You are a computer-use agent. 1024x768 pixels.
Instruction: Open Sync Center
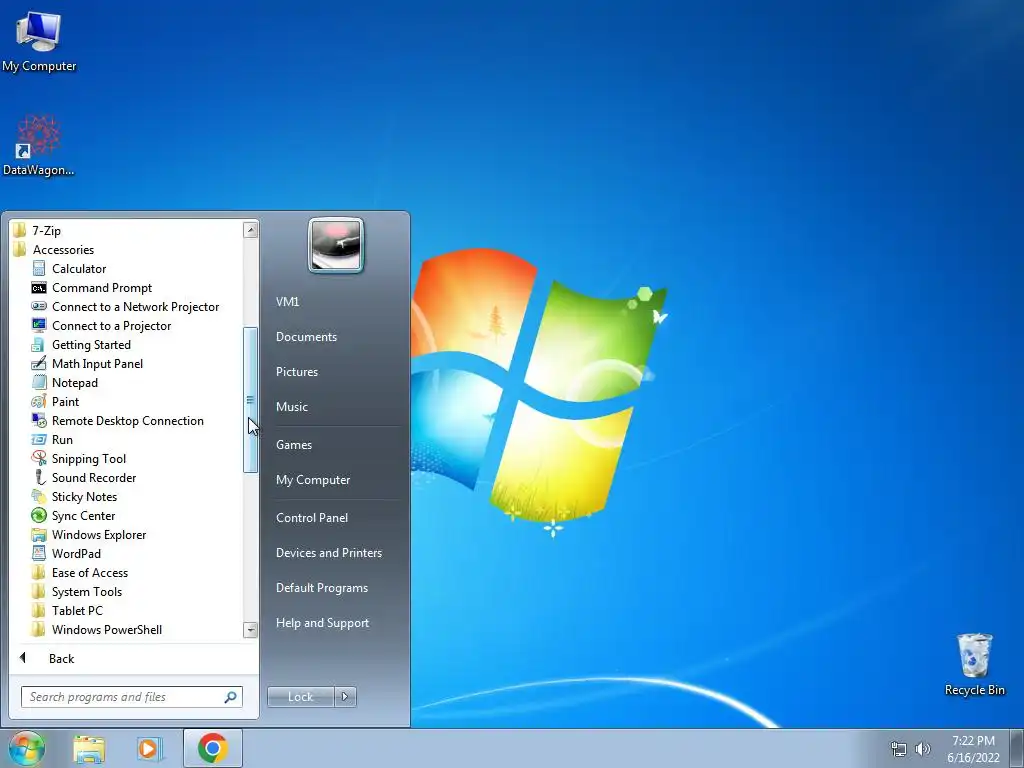[83, 515]
